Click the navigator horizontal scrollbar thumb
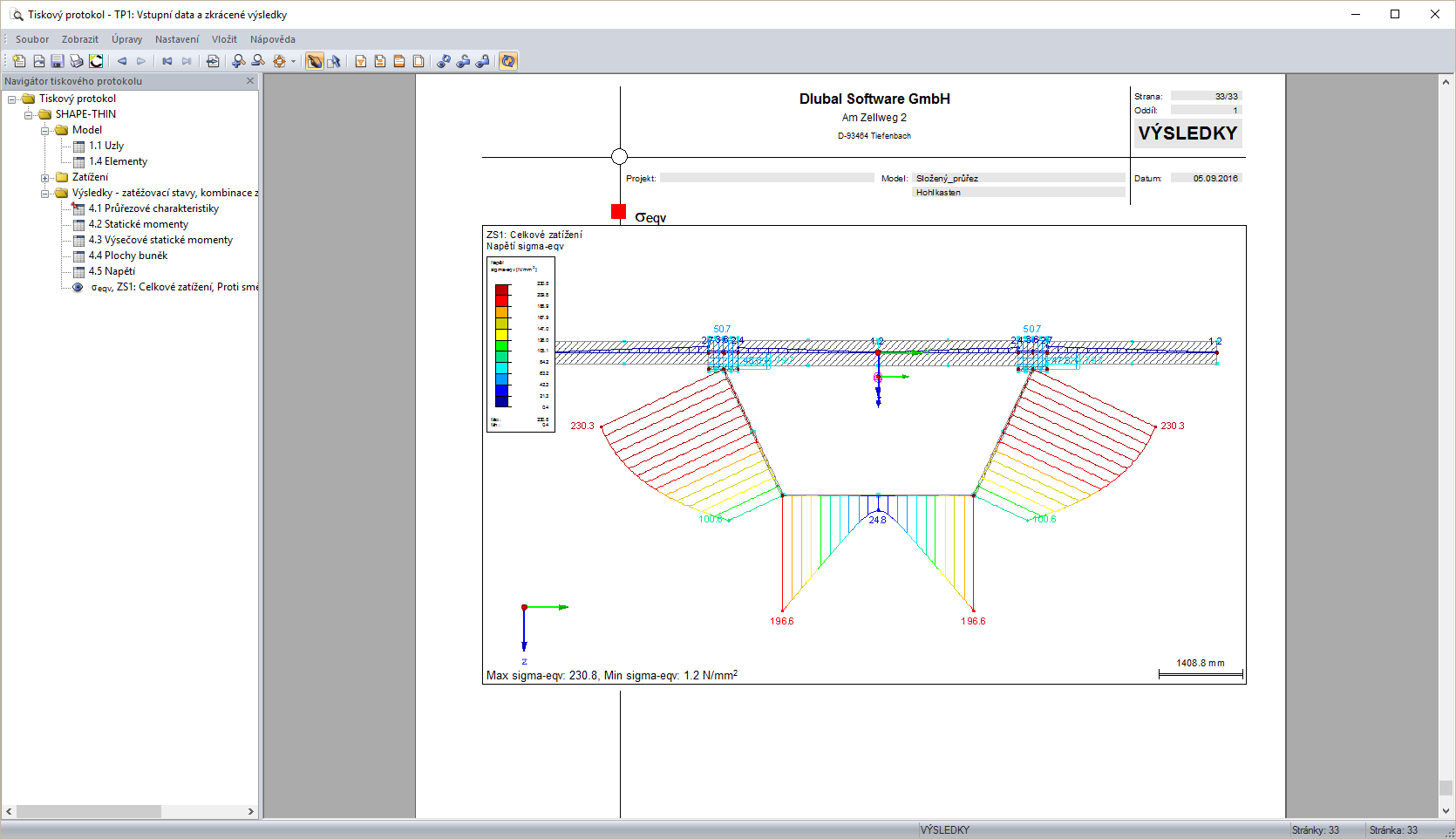This screenshot has width=1456, height=839. 89,811
